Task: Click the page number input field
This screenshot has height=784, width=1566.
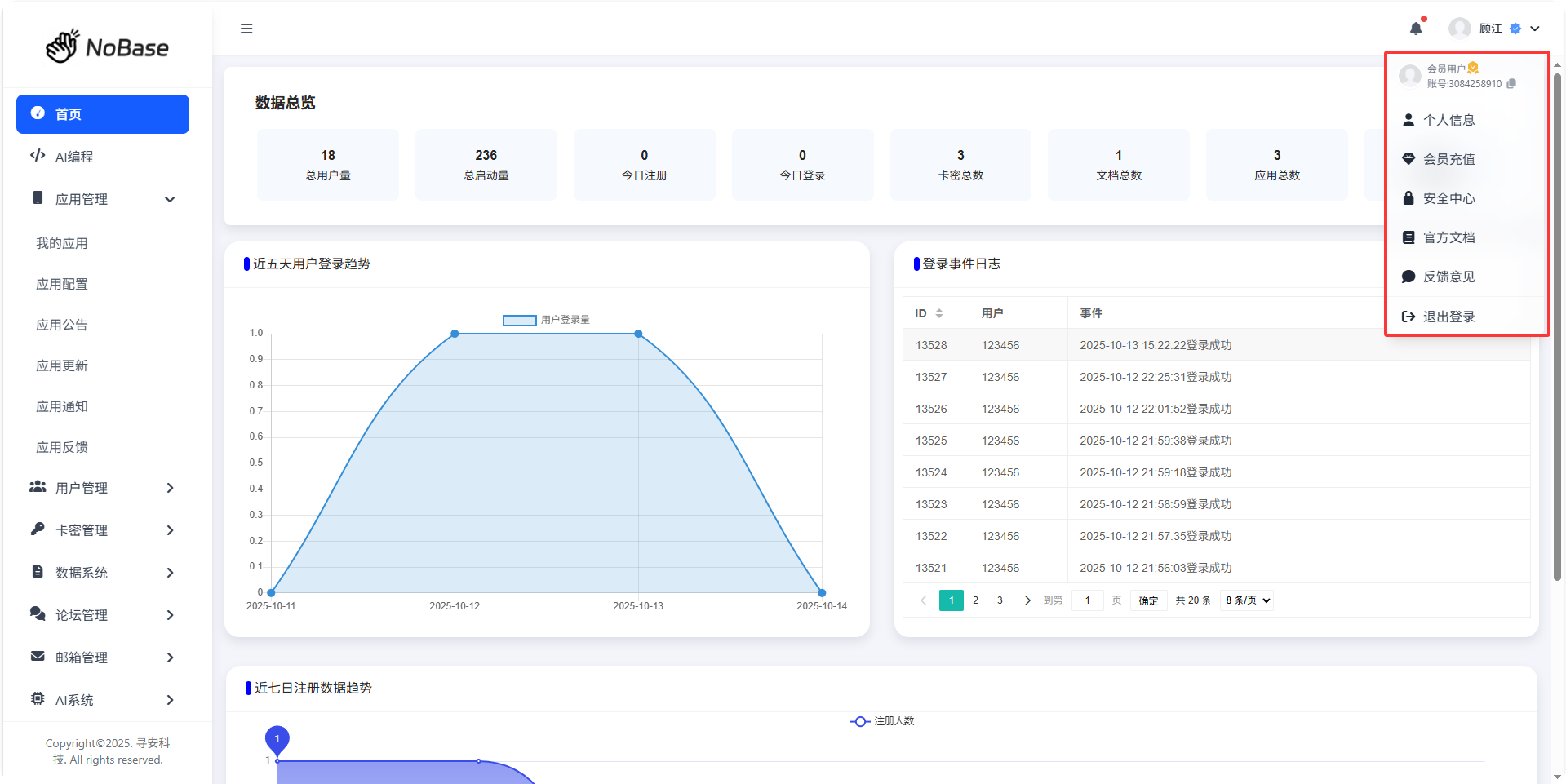Action: pos(1087,600)
